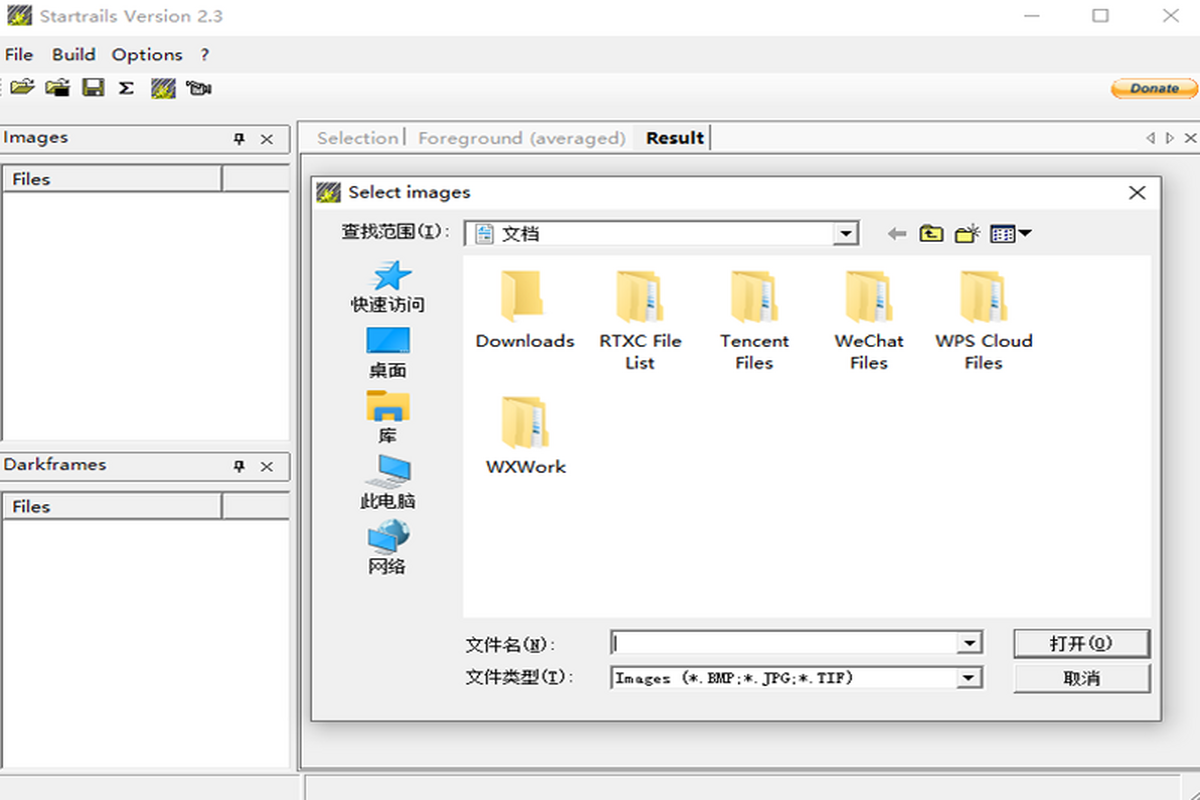Image resolution: width=1200 pixels, height=800 pixels.
Task: Close the Darkframes panel
Action: tap(267, 466)
